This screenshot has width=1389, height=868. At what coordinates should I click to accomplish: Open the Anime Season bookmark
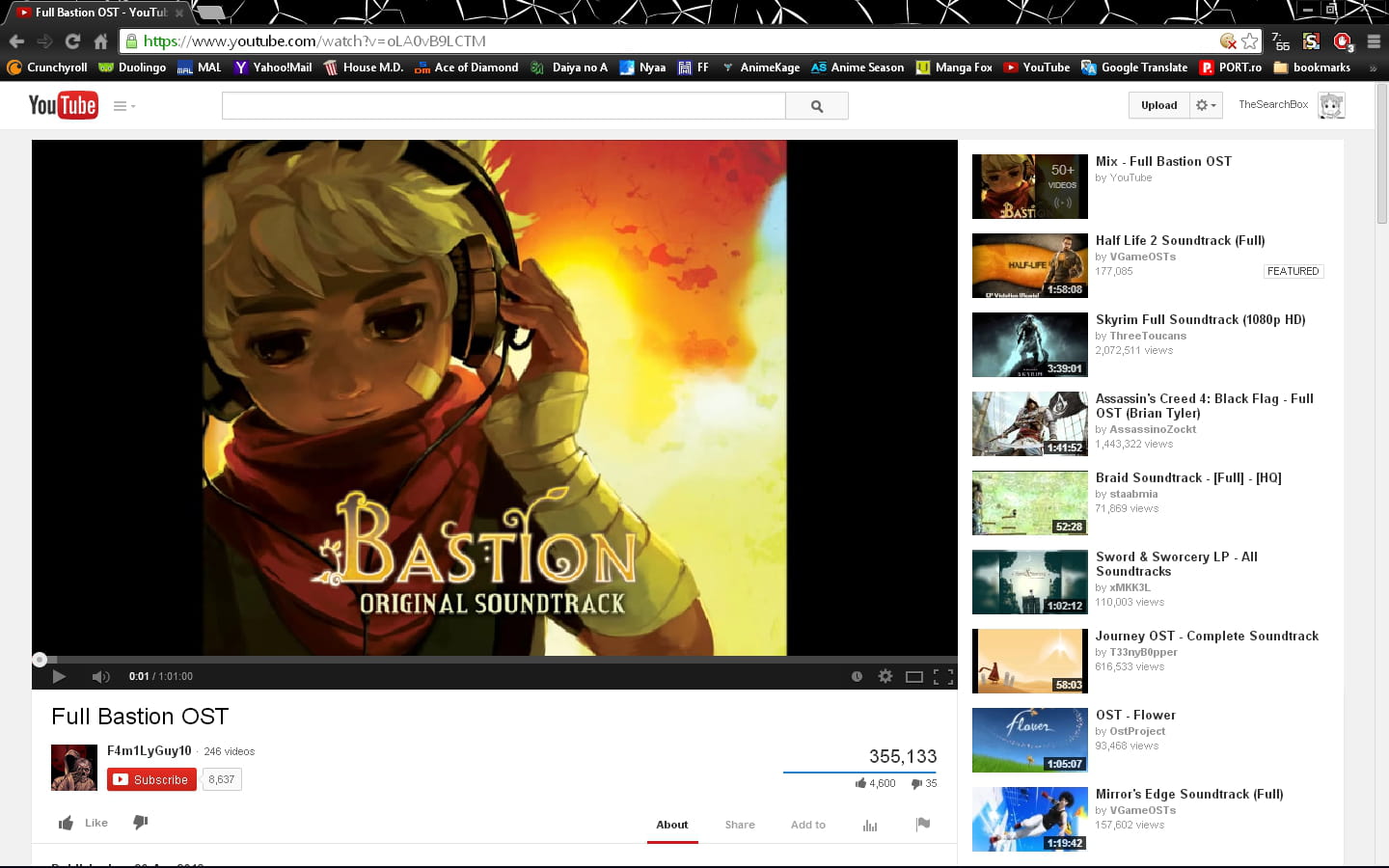[x=858, y=68]
